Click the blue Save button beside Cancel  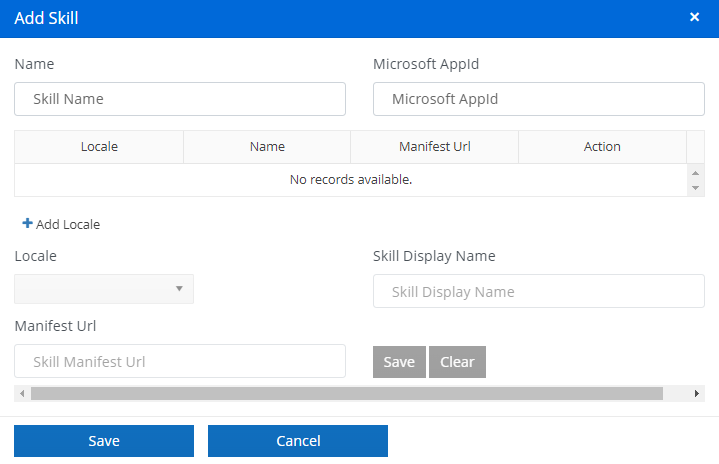(104, 441)
